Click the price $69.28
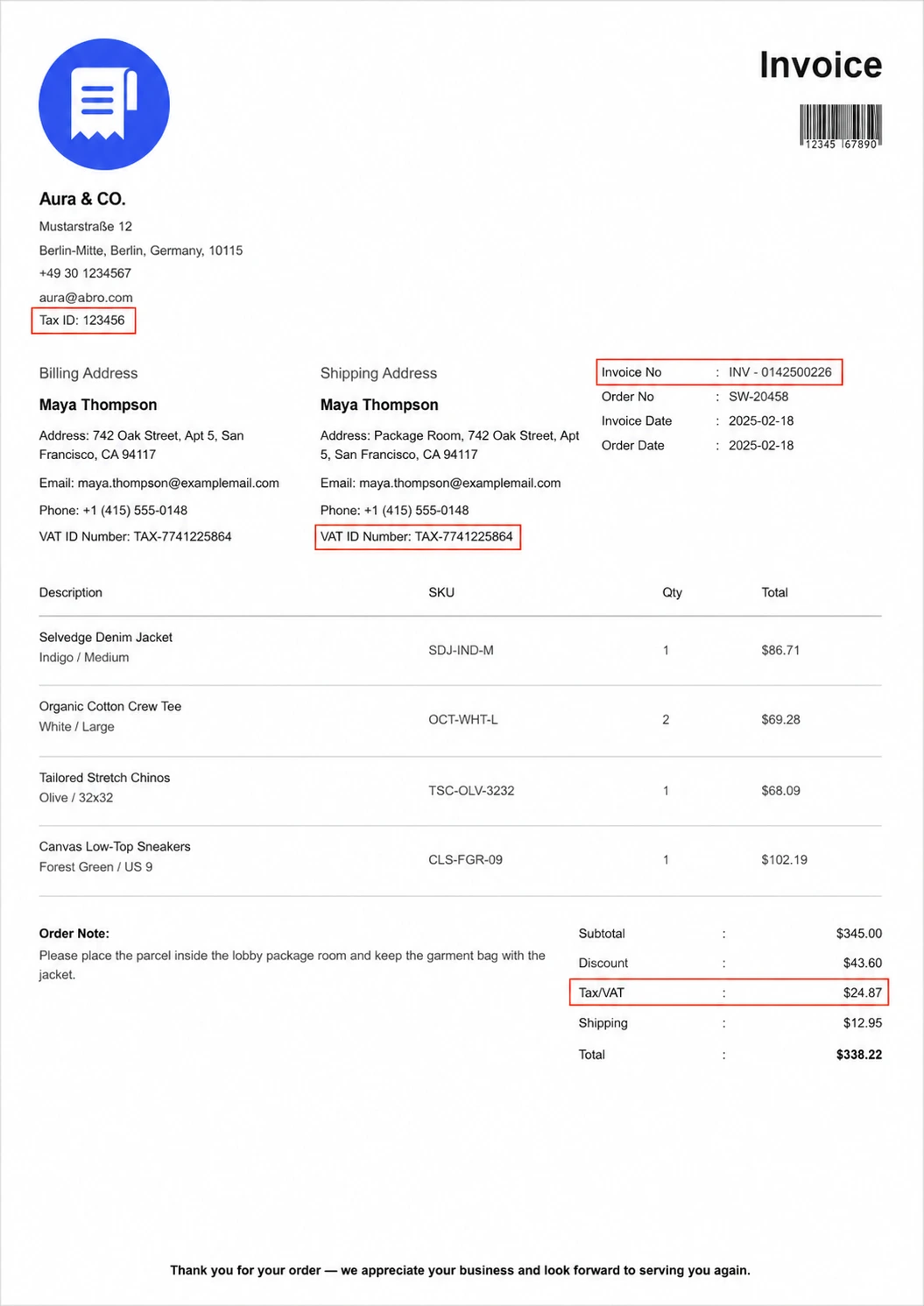Screen dimensions: 924x1306 click(780, 720)
